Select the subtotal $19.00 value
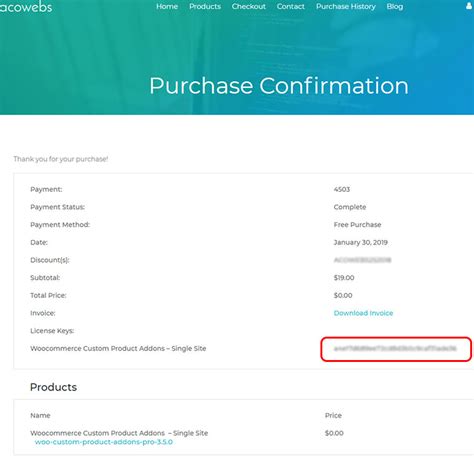 (x=344, y=278)
